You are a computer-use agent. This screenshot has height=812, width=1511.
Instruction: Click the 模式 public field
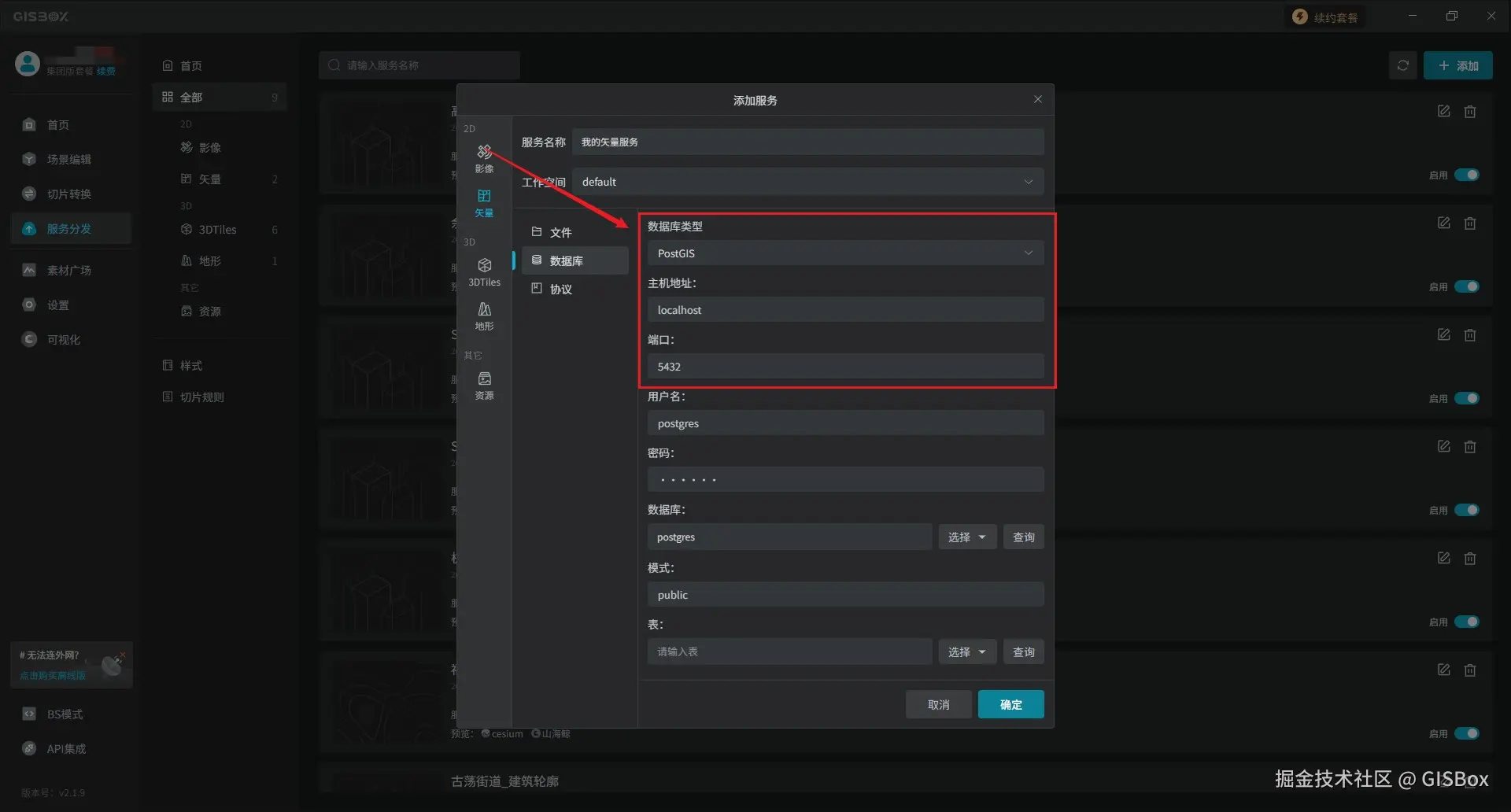(x=845, y=595)
